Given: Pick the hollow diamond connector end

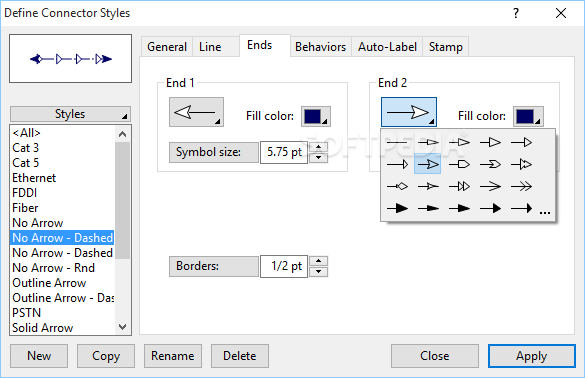Looking at the screenshot, I should pyautogui.click(x=397, y=186).
